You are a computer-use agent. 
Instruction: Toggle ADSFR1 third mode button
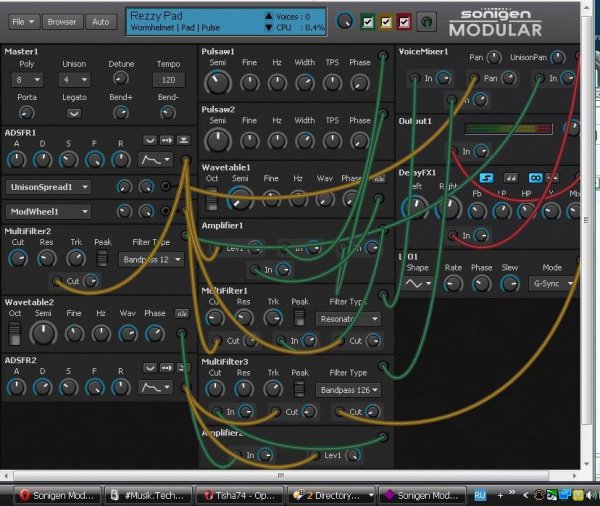[x=183, y=140]
